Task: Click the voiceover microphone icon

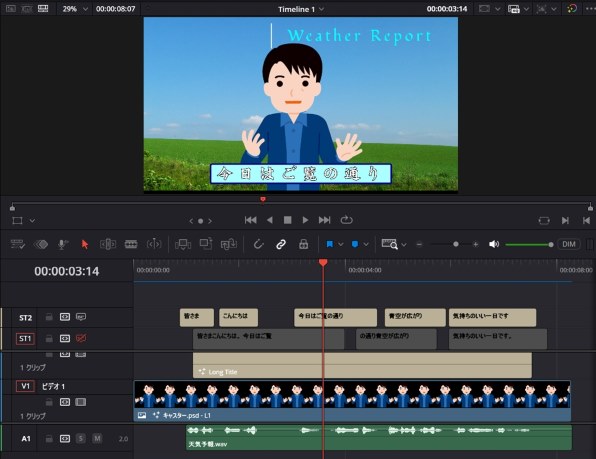Action: pos(63,244)
